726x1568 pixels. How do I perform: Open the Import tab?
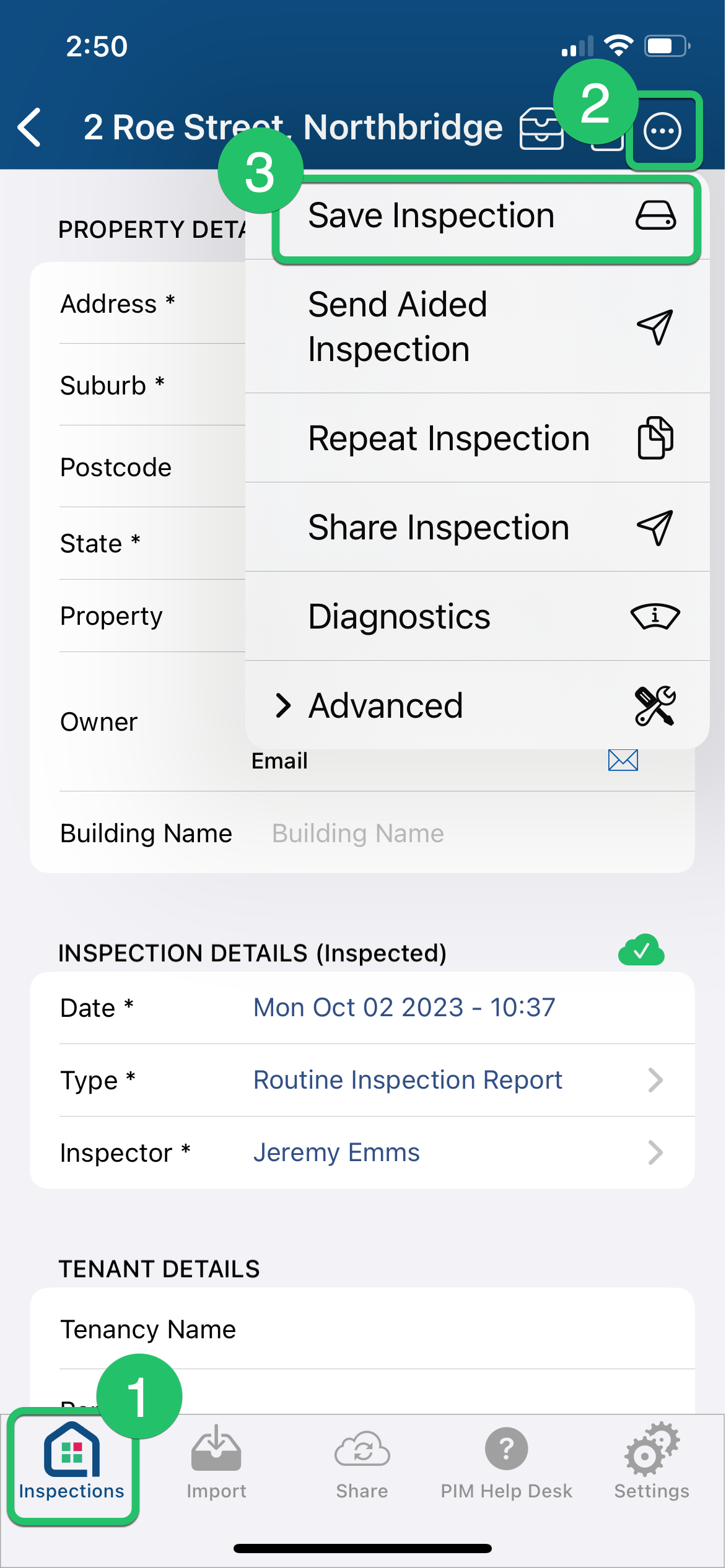point(216,1461)
